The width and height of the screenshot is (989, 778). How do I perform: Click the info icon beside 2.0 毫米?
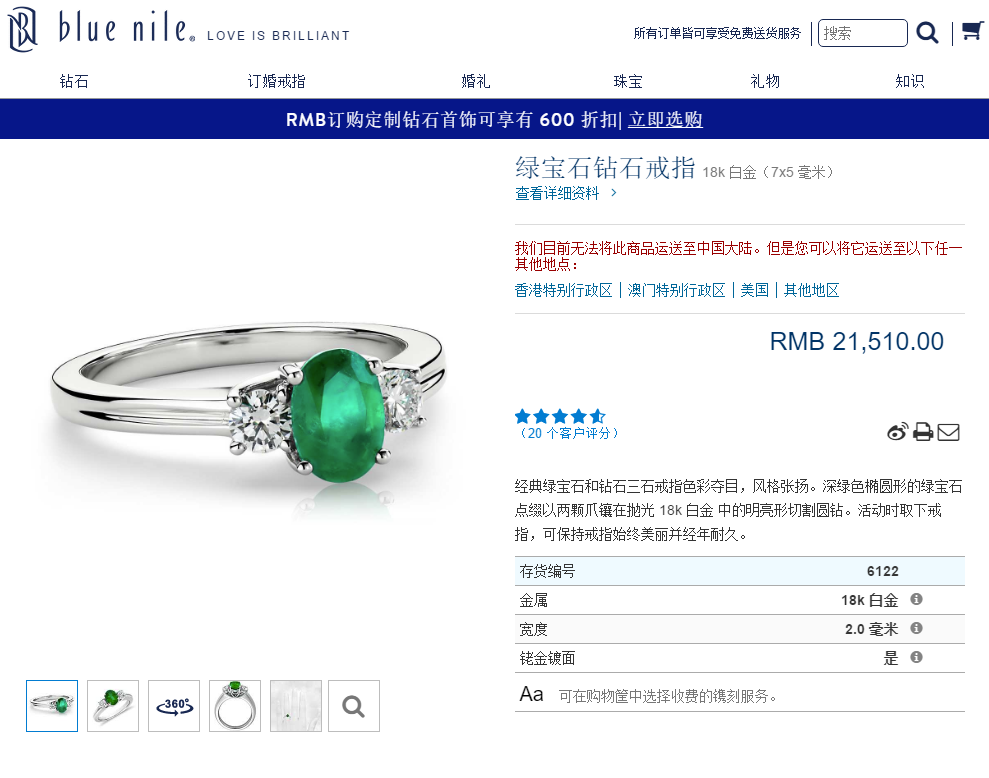(x=916, y=628)
